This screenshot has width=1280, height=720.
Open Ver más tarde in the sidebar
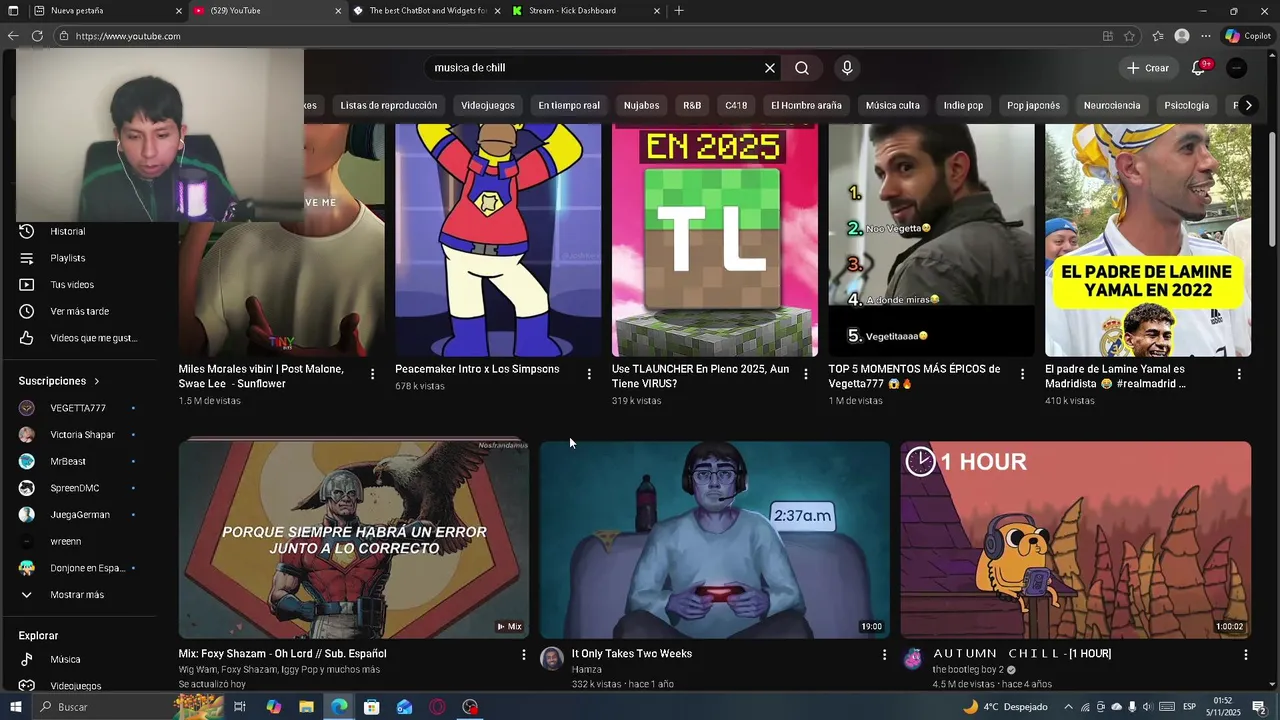80,311
